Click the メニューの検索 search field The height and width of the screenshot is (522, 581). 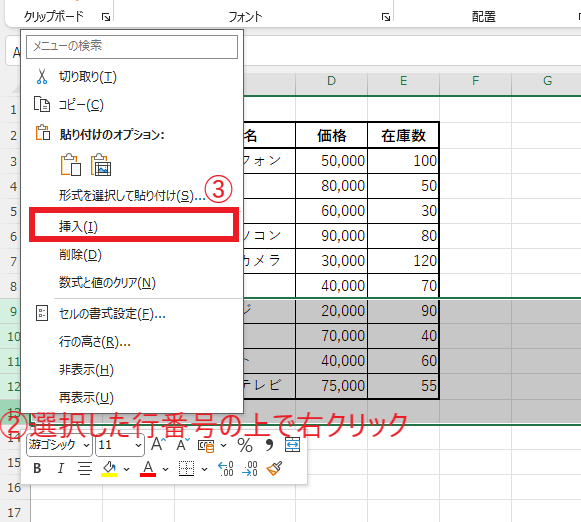132,47
